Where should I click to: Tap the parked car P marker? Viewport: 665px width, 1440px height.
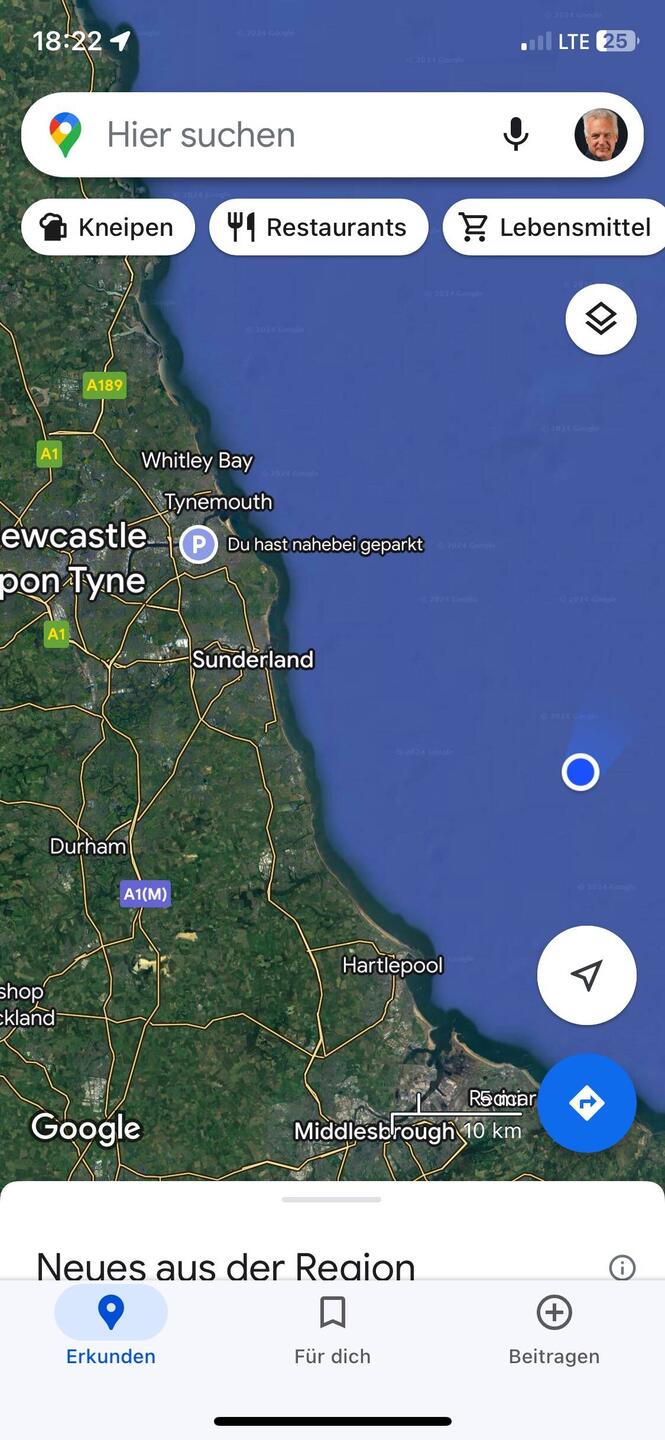[199, 545]
